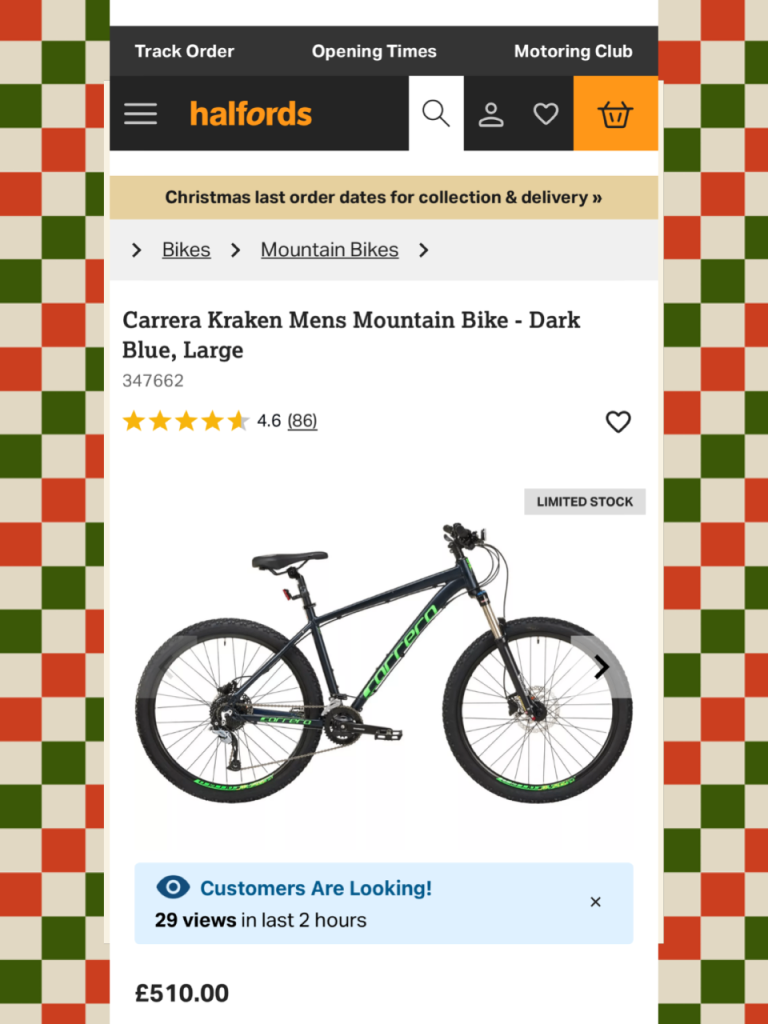Screen dimensions: 768x1024
Task: Follow the Bikes breadcrumb link
Action: (x=186, y=250)
